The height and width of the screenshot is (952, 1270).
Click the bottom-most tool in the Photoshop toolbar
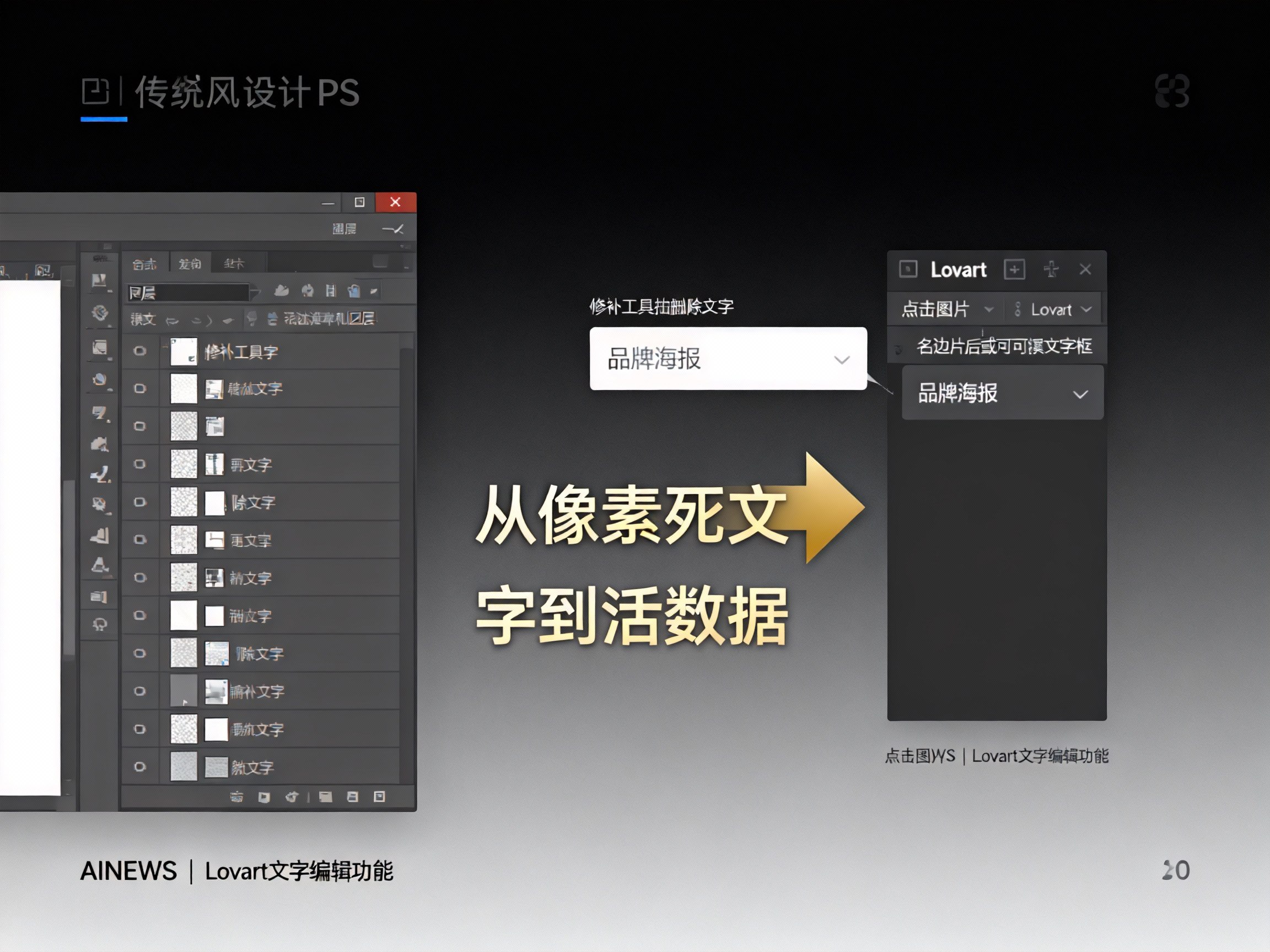point(100,624)
